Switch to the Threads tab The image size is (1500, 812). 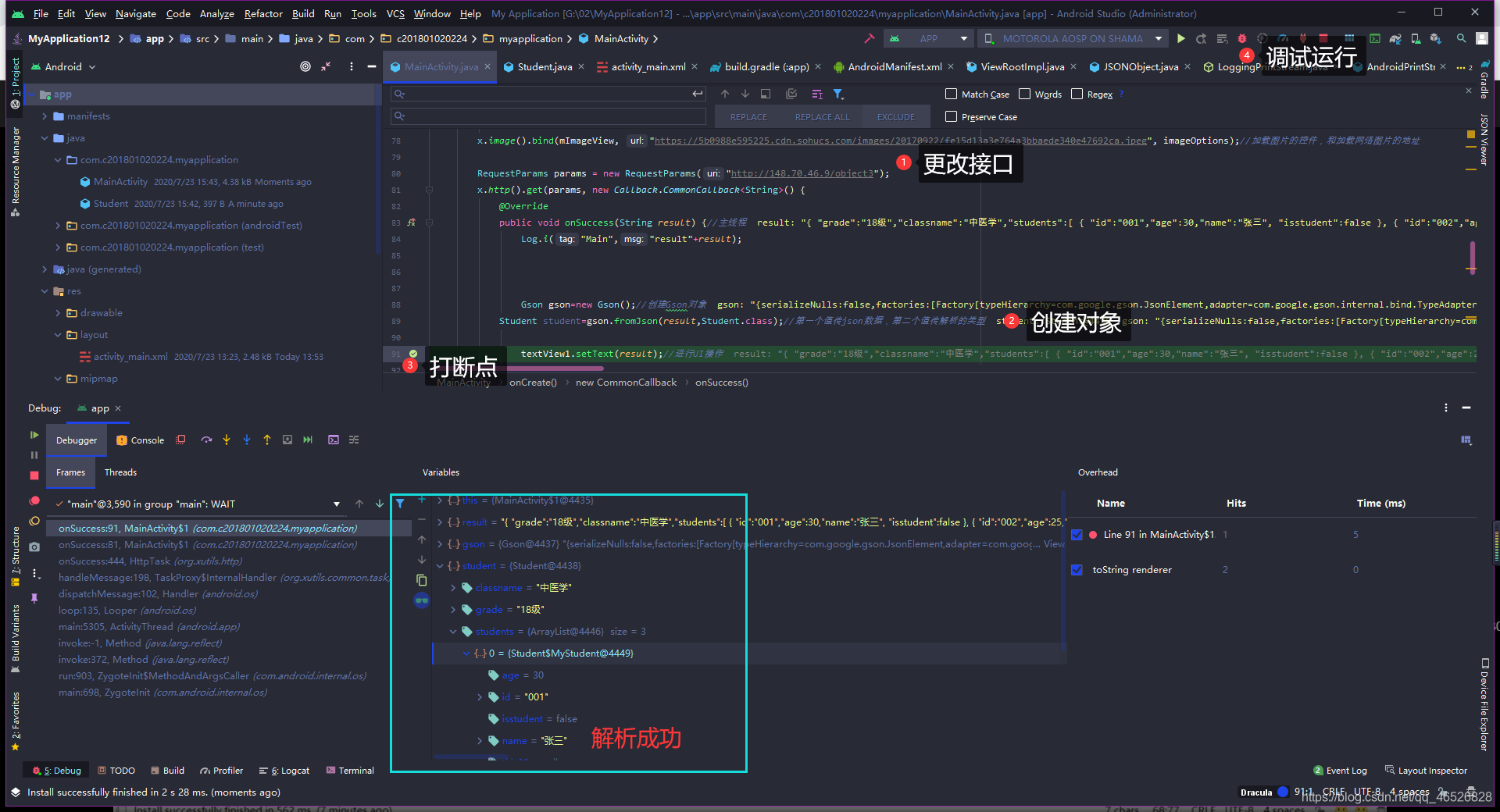[120, 472]
